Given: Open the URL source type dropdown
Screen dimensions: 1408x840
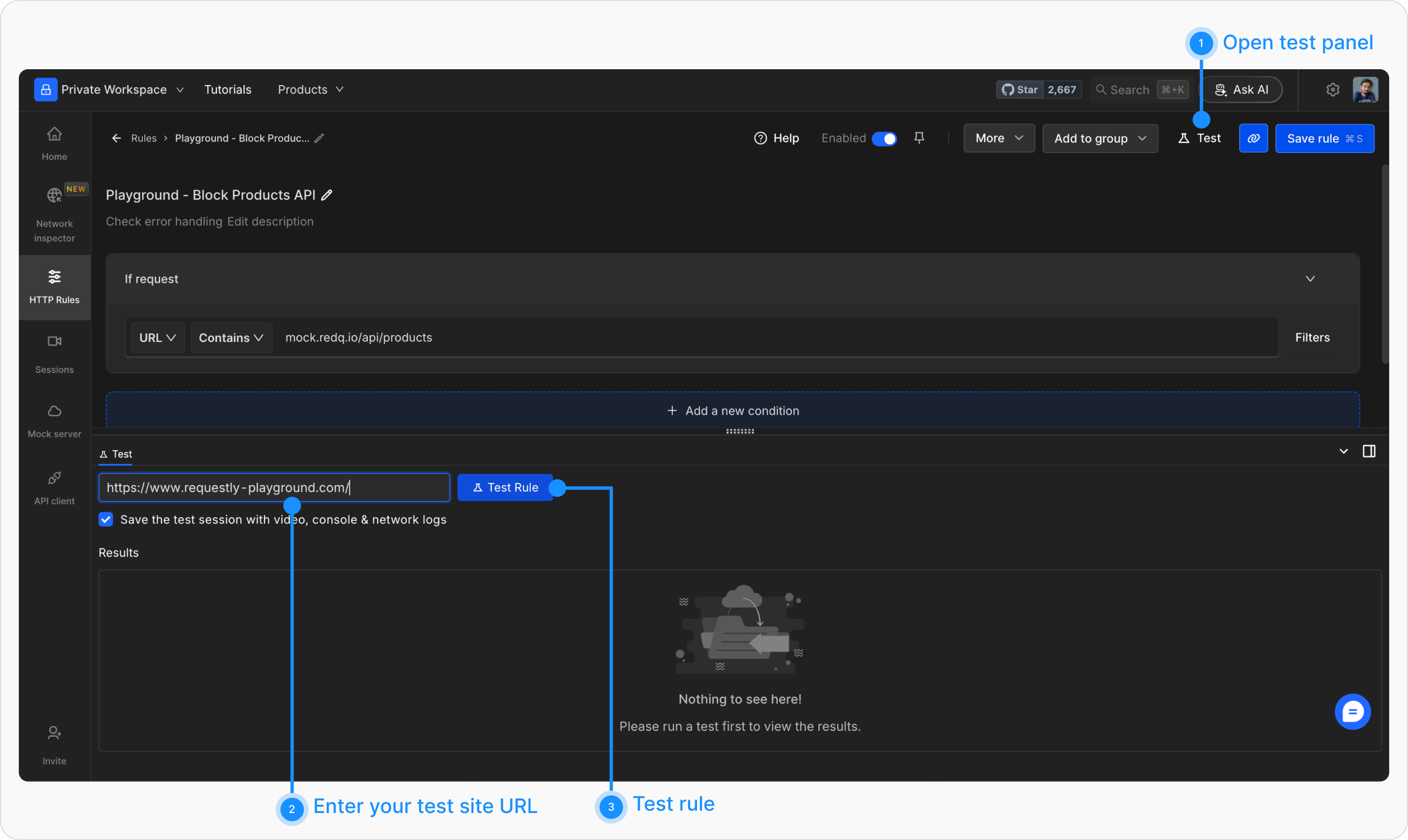Looking at the screenshot, I should 157,338.
